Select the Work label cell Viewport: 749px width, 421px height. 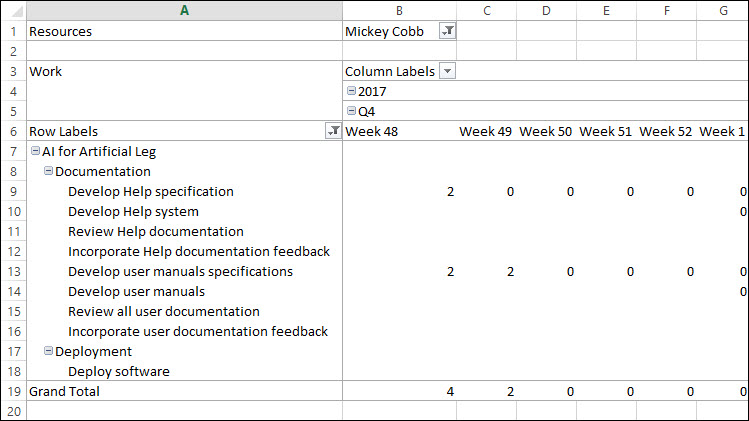click(x=46, y=71)
